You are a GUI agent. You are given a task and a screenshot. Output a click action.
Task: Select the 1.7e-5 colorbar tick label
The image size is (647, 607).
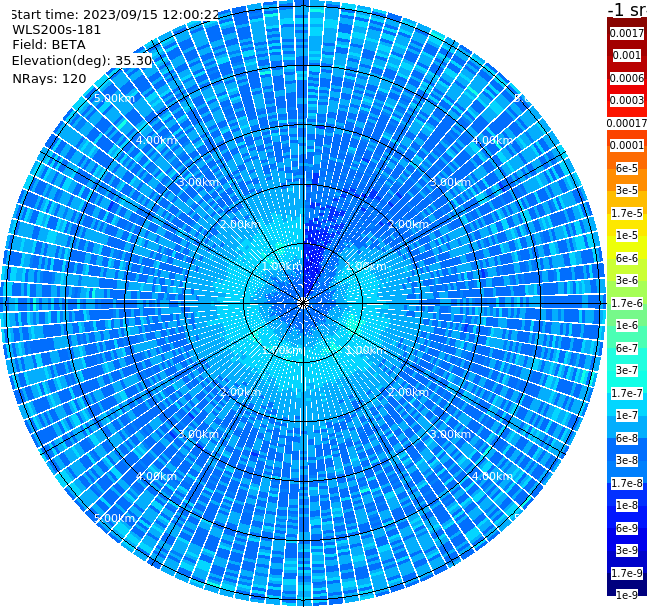627,213
